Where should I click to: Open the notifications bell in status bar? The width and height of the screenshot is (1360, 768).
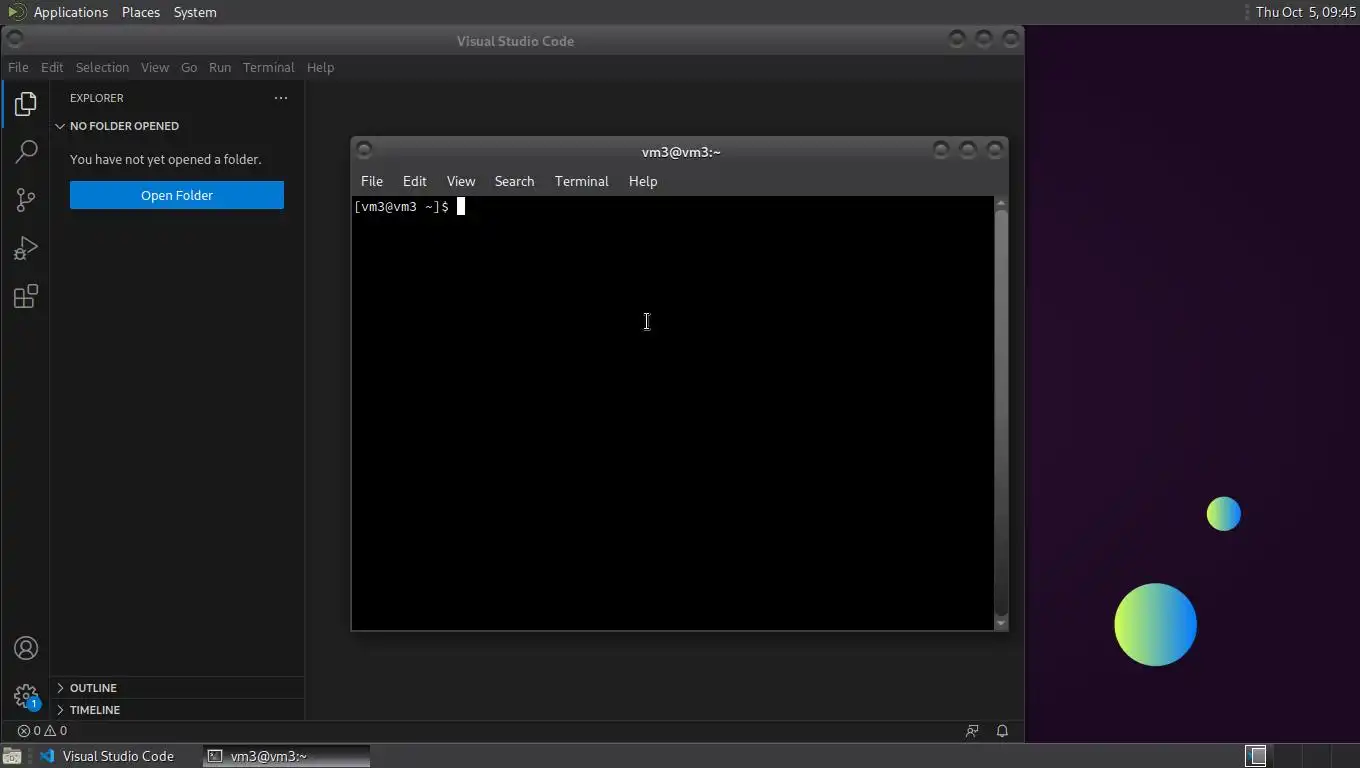1002,731
